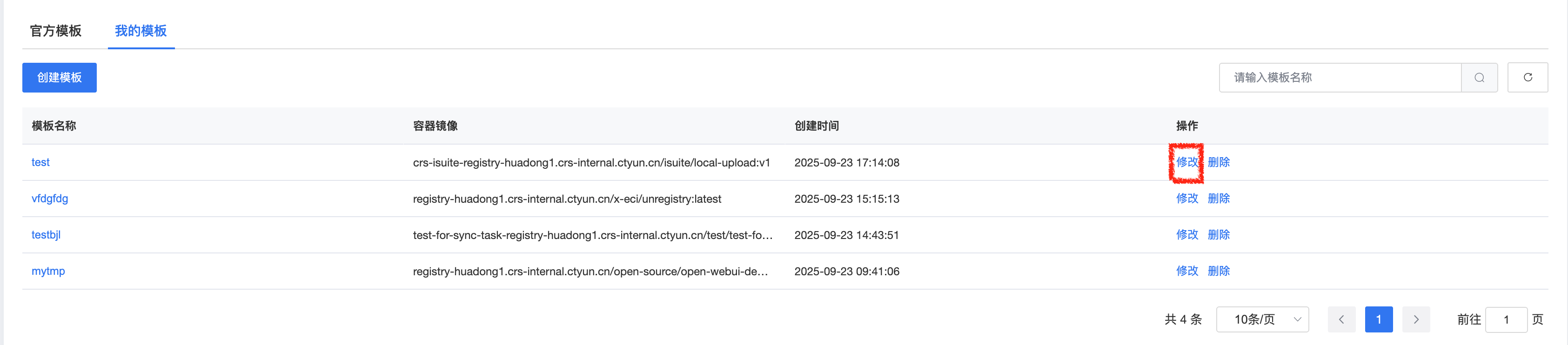Select page 1 in pagination

point(1379,319)
